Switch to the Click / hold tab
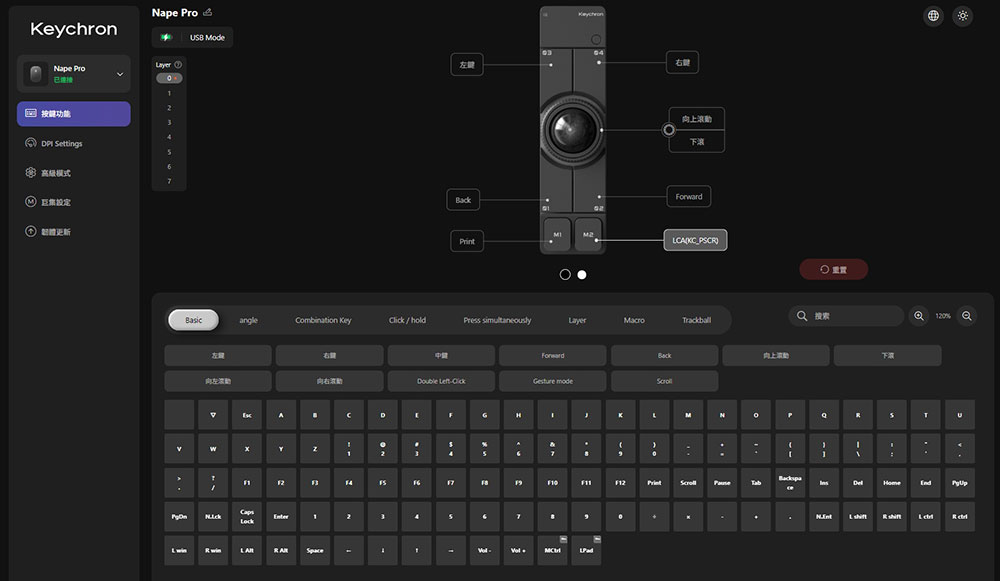 407,320
